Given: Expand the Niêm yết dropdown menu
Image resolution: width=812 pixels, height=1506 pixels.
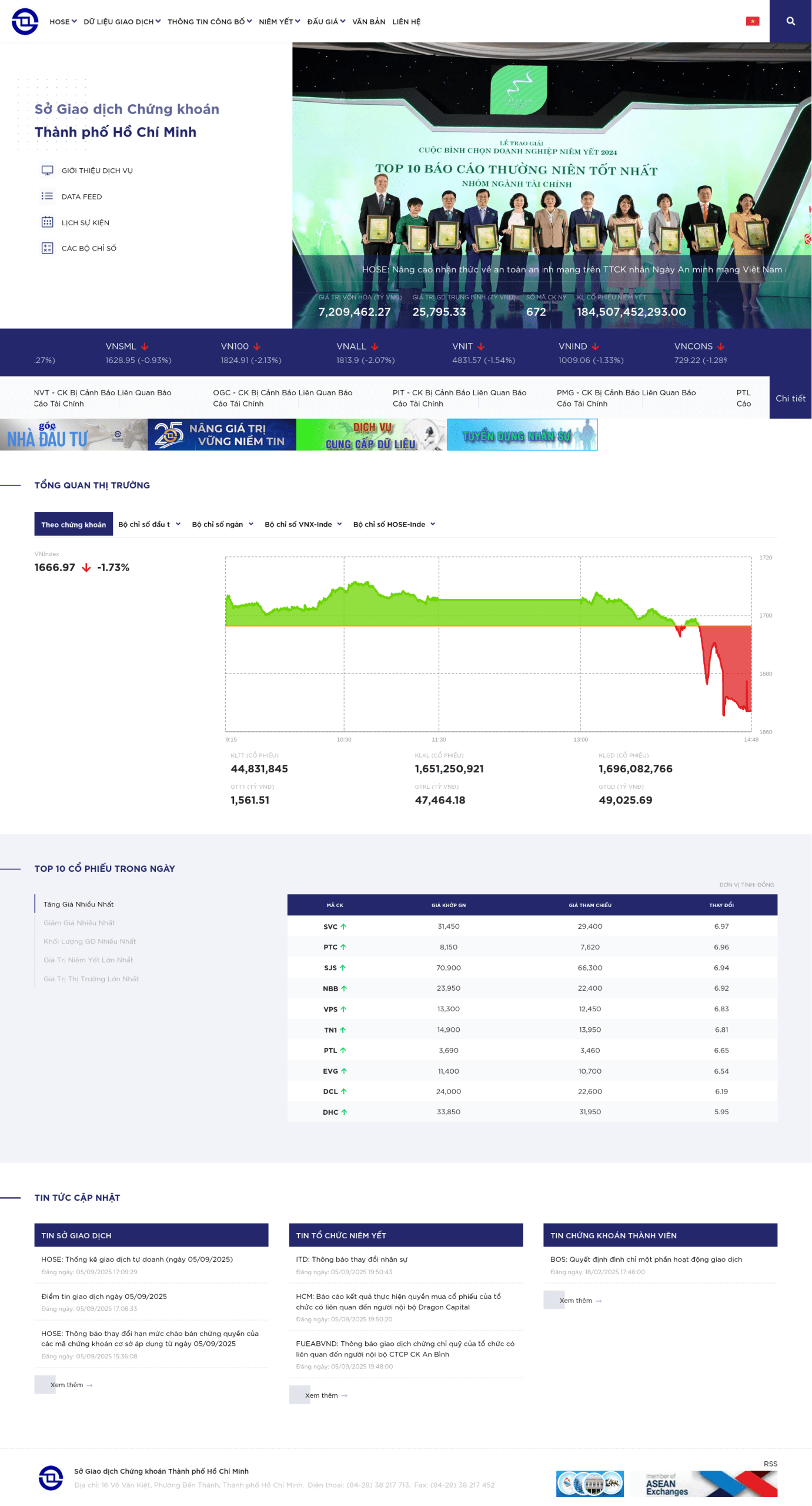Looking at the screenshot, I should (279, 22).
